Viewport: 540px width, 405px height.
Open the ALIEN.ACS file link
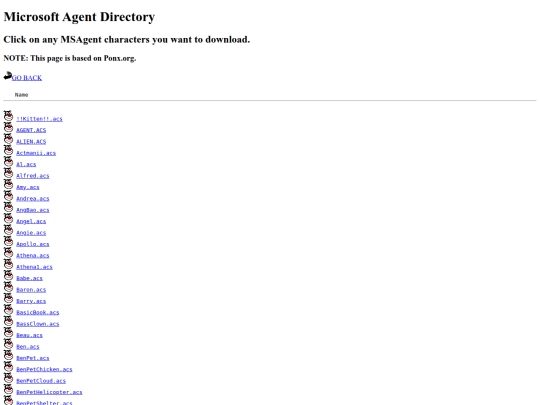point(31,142)
